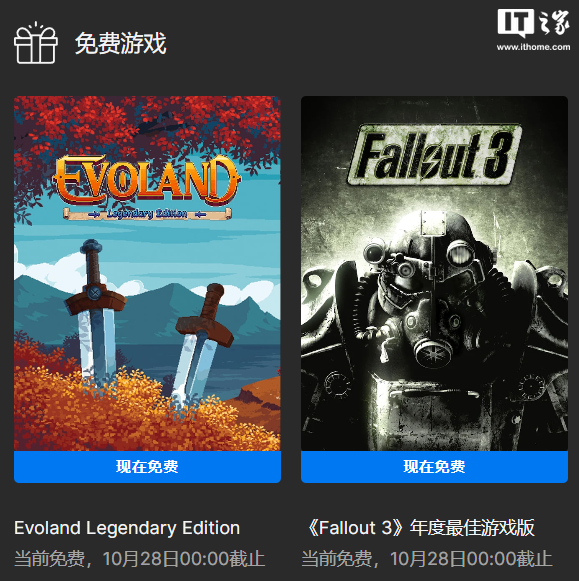
Task: Select the upright sword in Evoland cover
Action: (94, 311)
